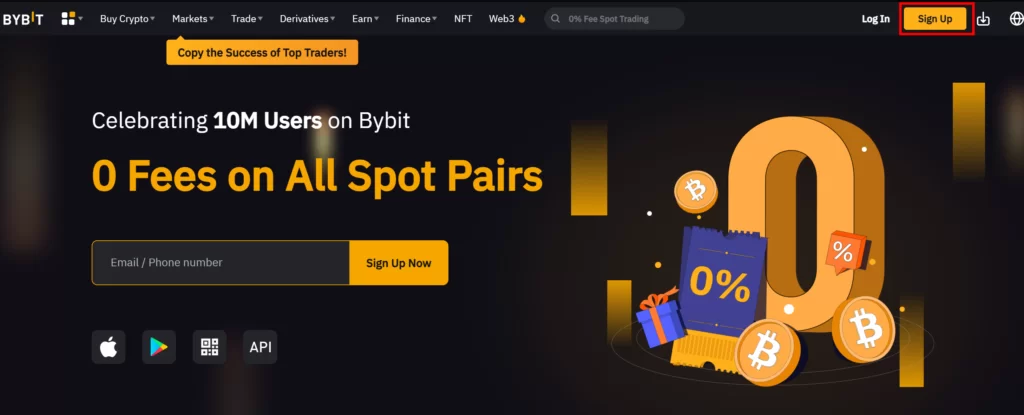The height and width of the screenshot is (415, 1024).
Task: Go to the NFT menu item
Action: pyautogui.click(x=463, y=19)
